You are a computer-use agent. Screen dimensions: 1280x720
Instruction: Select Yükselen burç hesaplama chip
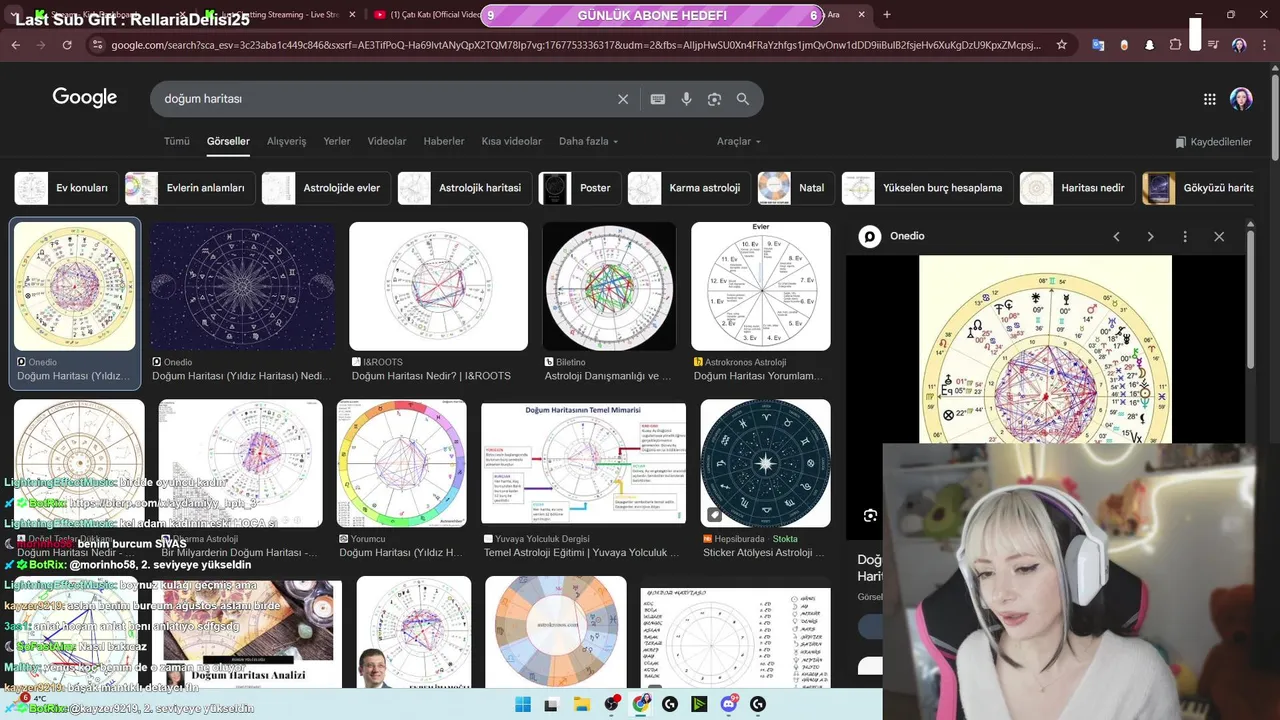[927, 188]
